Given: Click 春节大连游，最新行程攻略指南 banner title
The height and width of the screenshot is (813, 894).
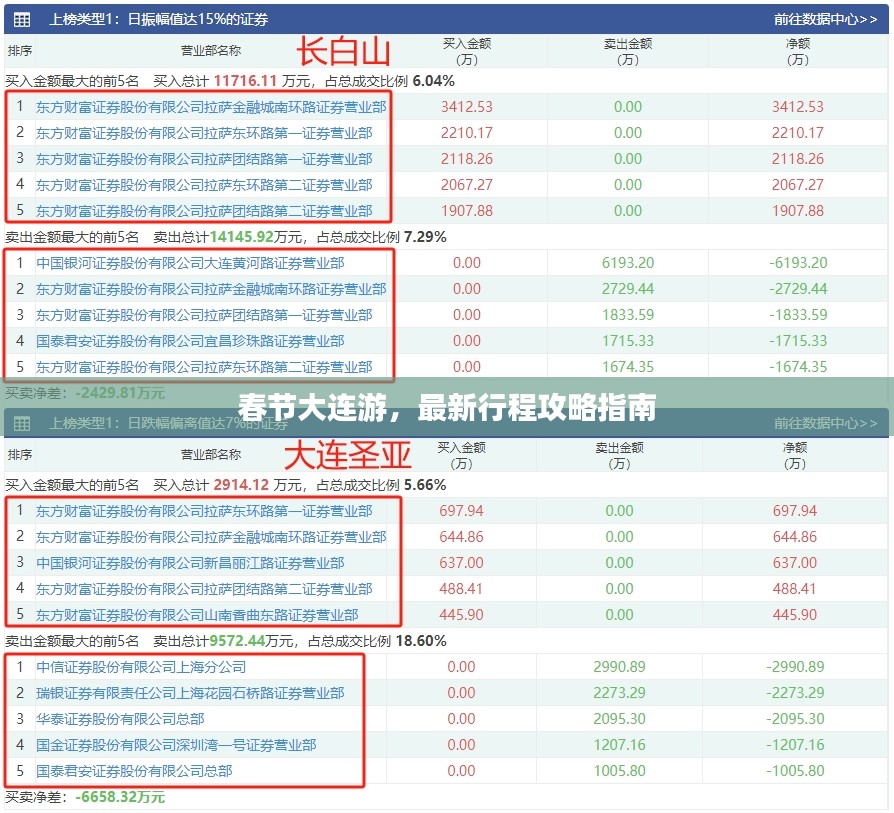Looking at the screenshot, I should click(x=447, y=408).
